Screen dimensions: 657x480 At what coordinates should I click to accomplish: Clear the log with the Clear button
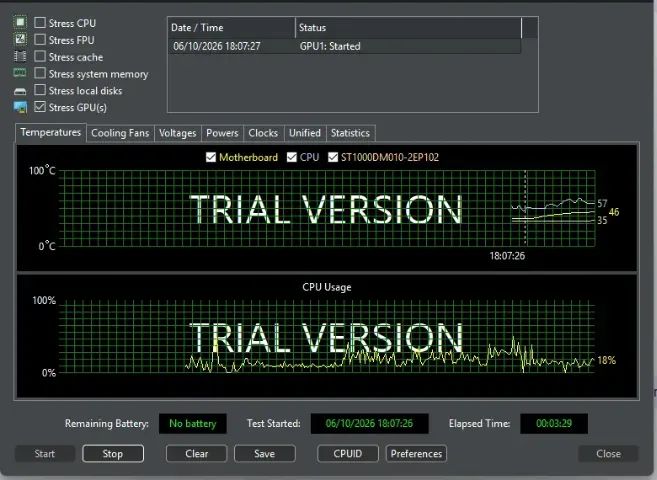point(197,454)
